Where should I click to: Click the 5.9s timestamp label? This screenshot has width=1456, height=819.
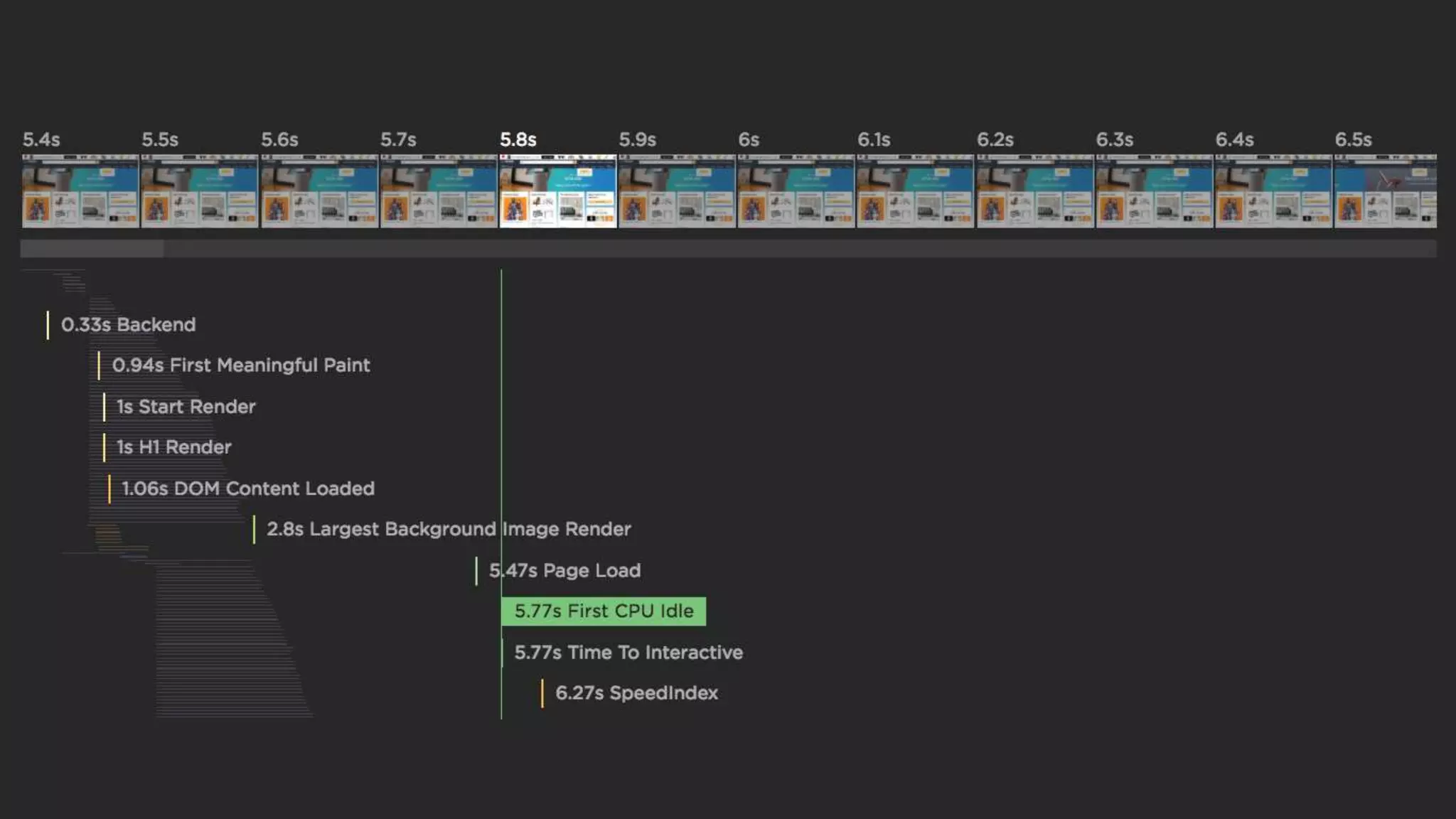(637, 140)
